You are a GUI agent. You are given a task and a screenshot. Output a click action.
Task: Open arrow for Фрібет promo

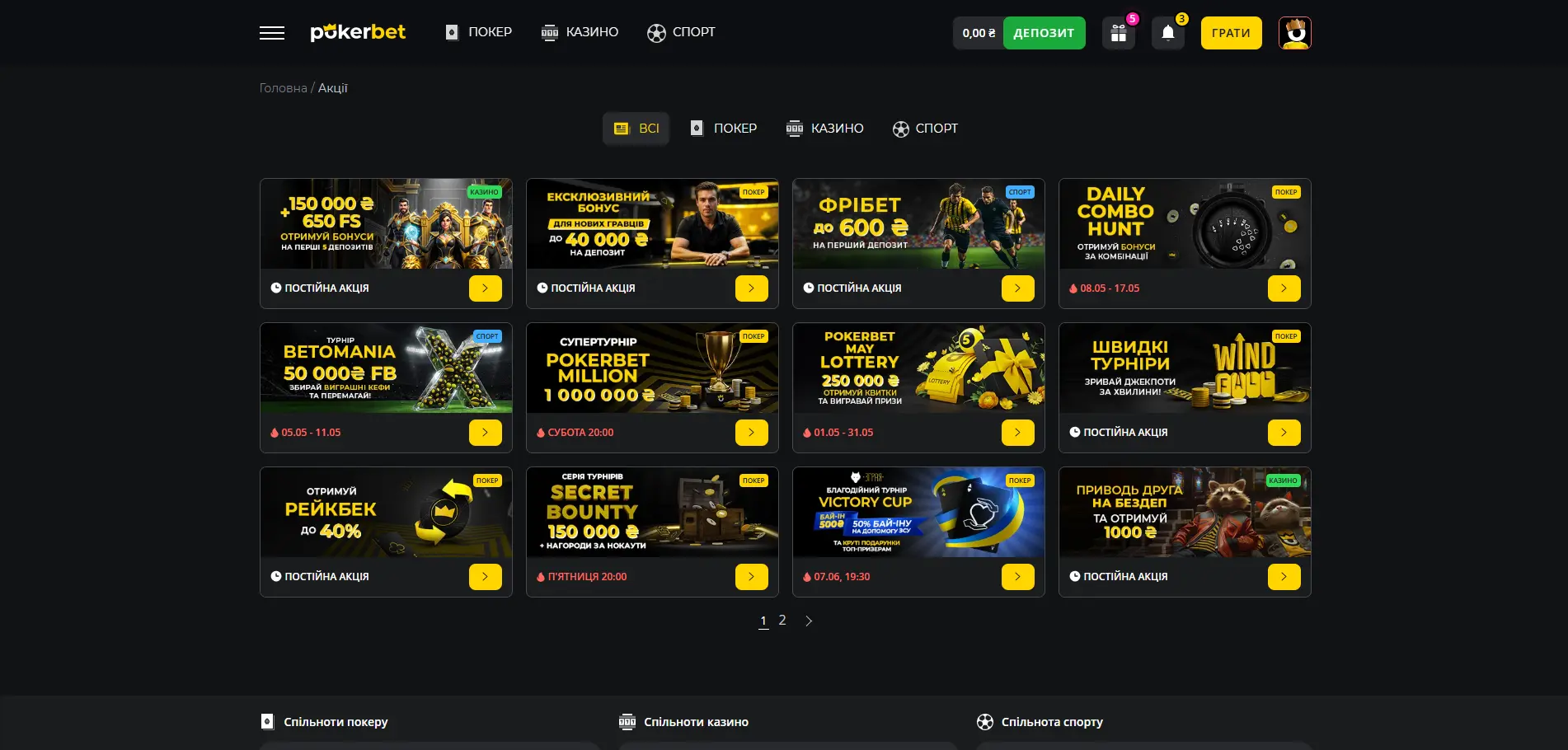pyautogui.click(x=1018, y=288)
